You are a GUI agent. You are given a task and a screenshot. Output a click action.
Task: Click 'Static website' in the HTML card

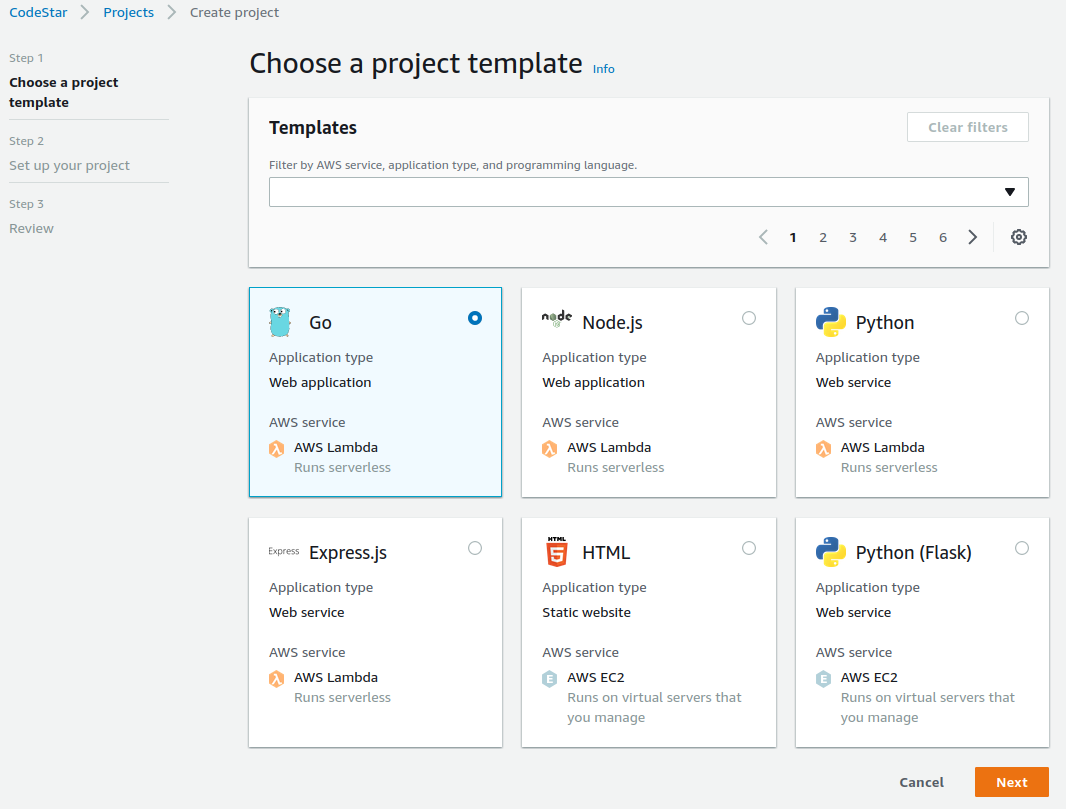click(587, 613)
